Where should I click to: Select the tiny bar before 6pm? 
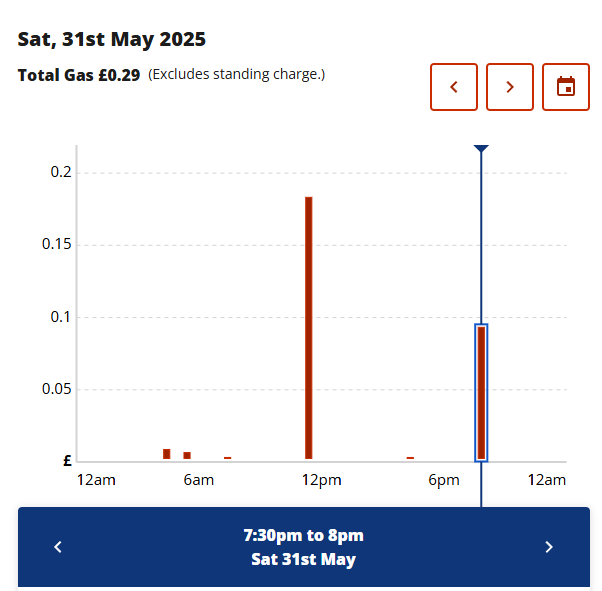[x=410, y=458]
